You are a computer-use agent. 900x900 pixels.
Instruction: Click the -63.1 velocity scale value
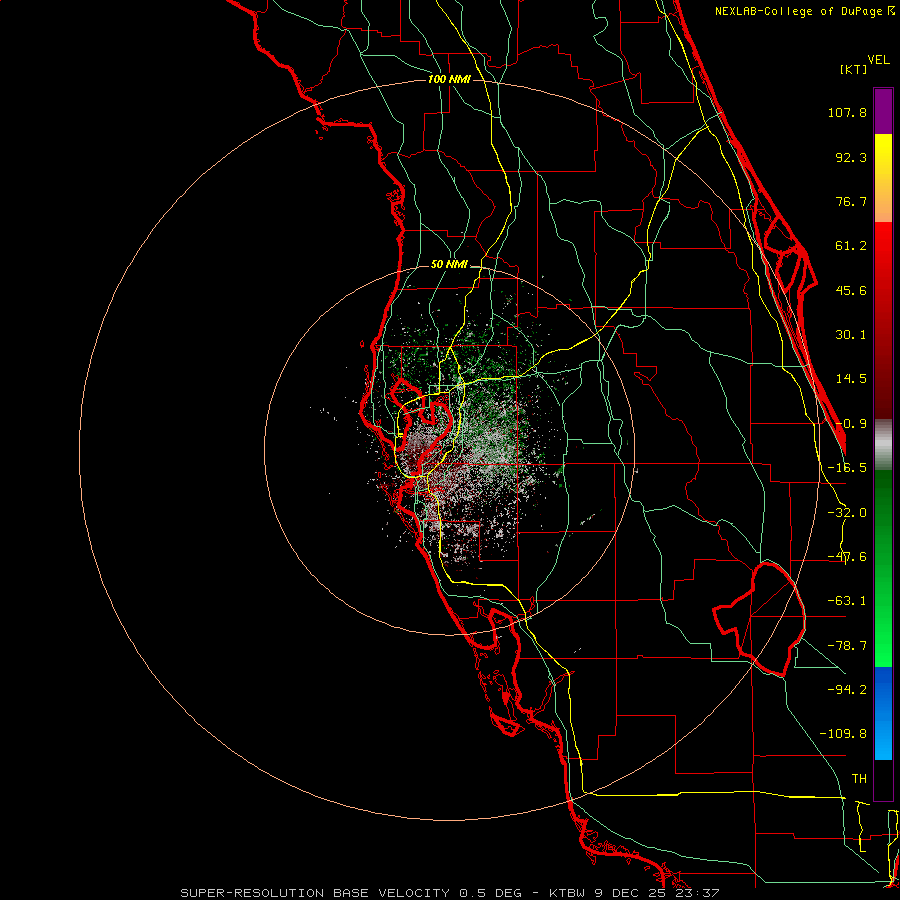coord(847,601)
